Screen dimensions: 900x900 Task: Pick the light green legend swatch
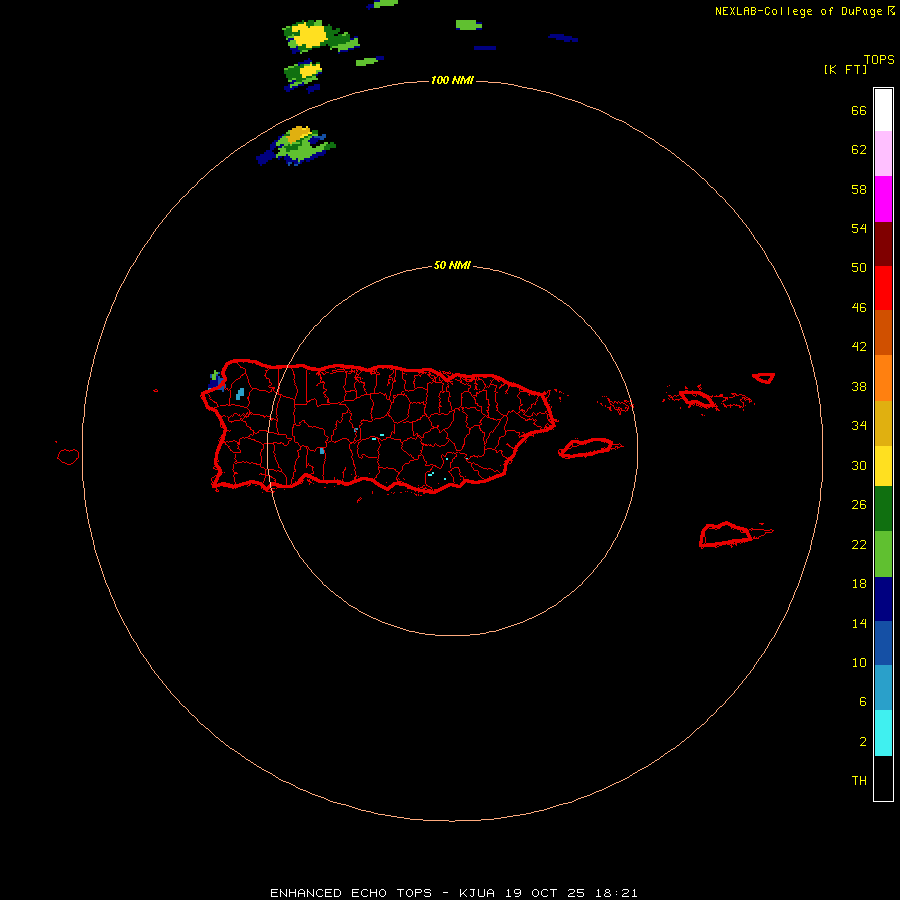point(883,554)
